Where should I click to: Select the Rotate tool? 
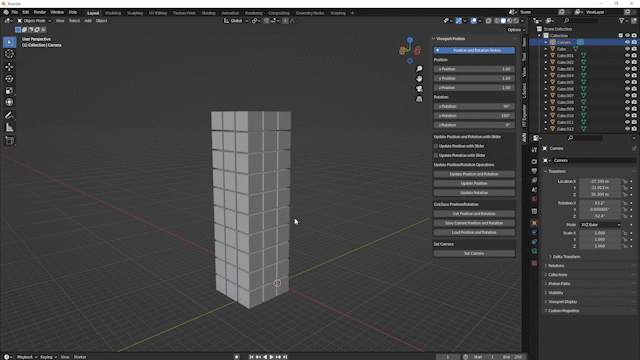pos(9,79)
